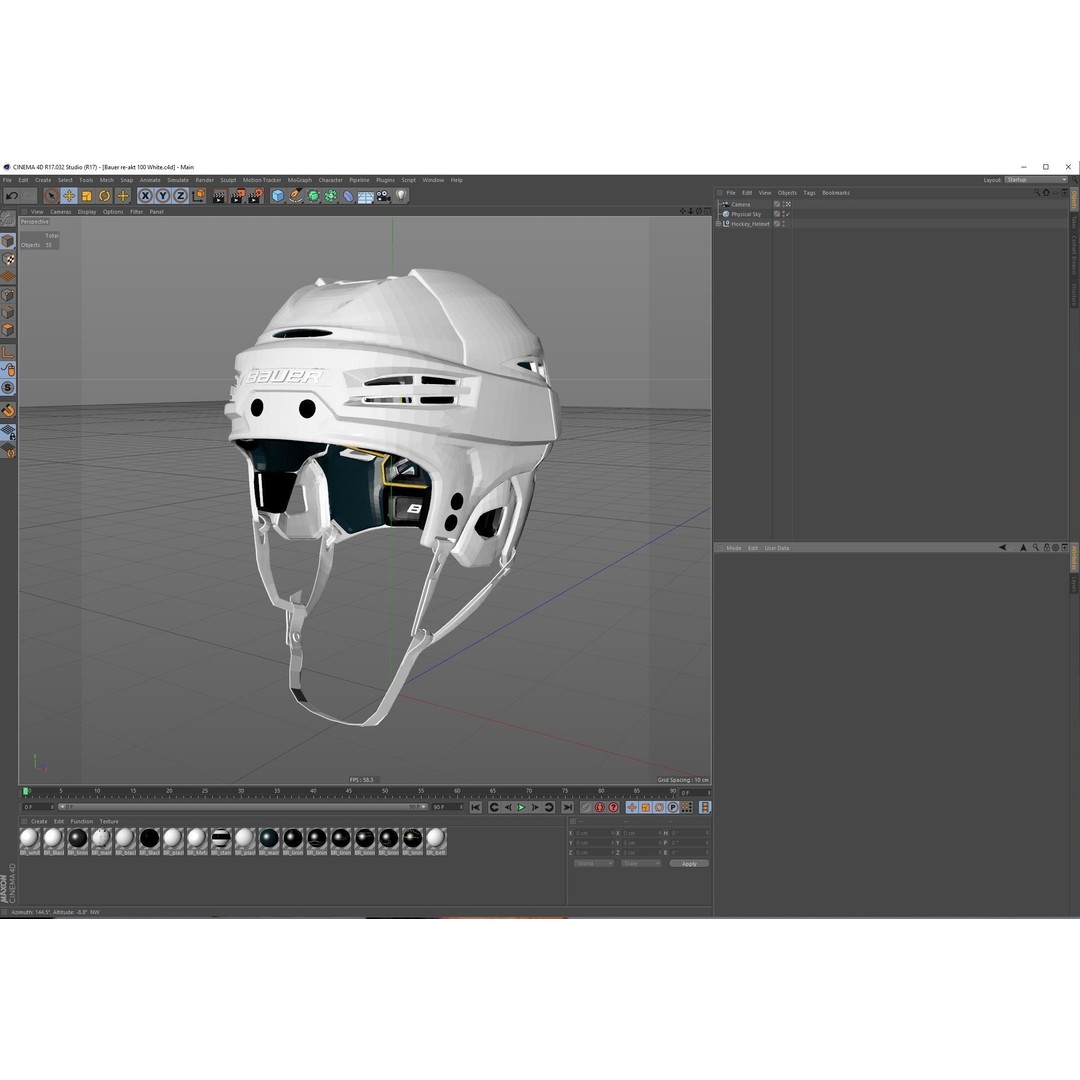
Task: Open the Attribute Manager Mode menu
Action: pos(734,548)
